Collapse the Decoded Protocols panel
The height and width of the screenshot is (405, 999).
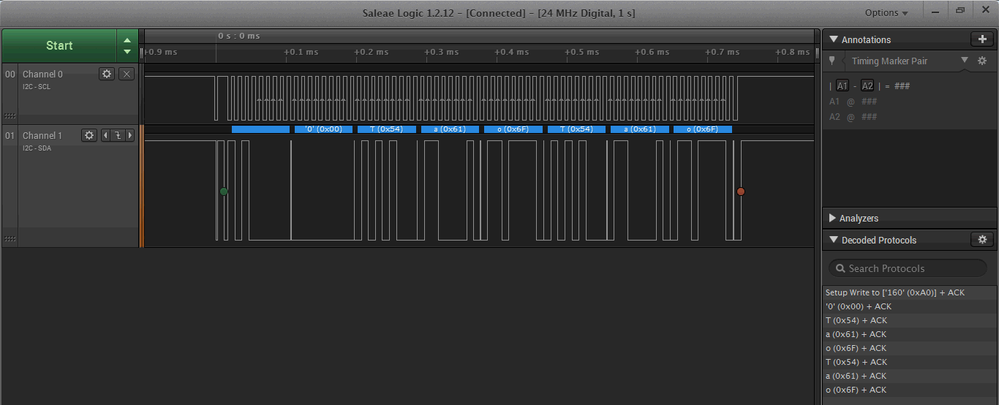point(833,240)
